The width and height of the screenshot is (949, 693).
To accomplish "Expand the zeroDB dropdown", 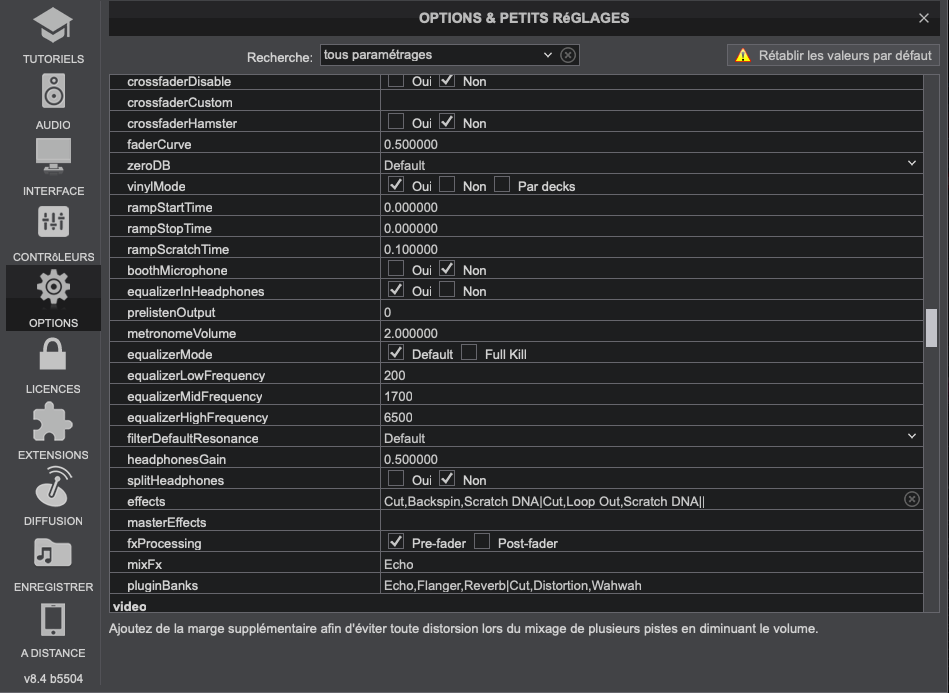I will [x=911, y=165].
